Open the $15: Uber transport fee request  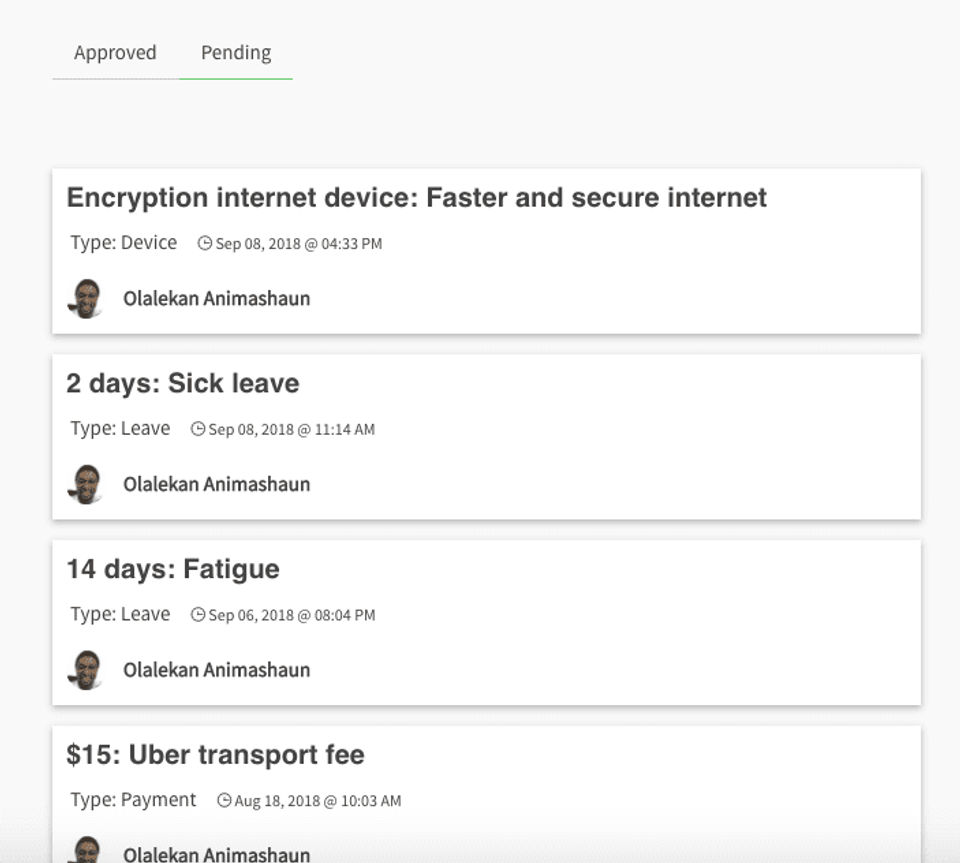click(x=216, y=755)
